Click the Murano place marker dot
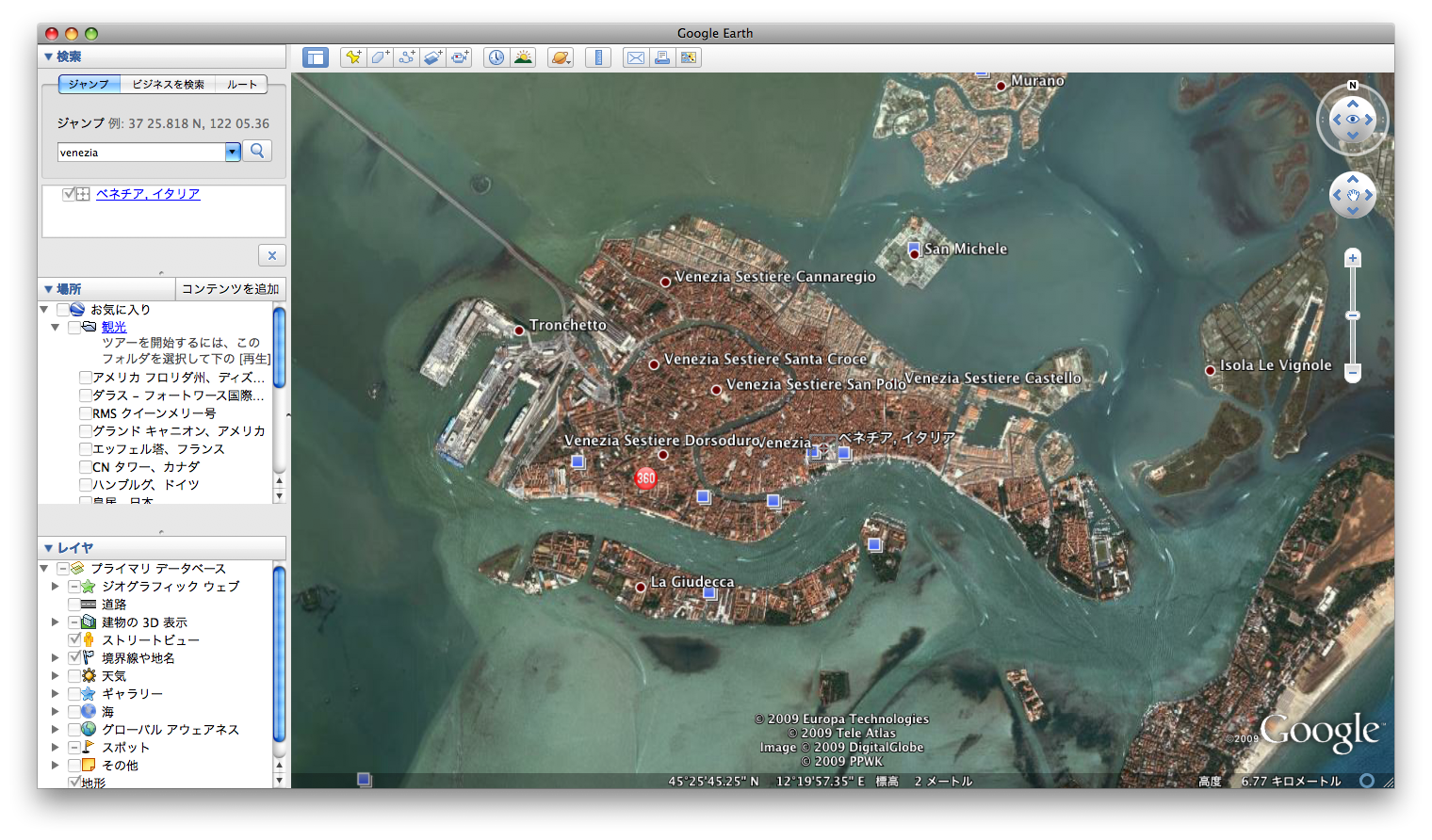The height and width of the screenshot is (840, 1432). tap(1001, 86)
